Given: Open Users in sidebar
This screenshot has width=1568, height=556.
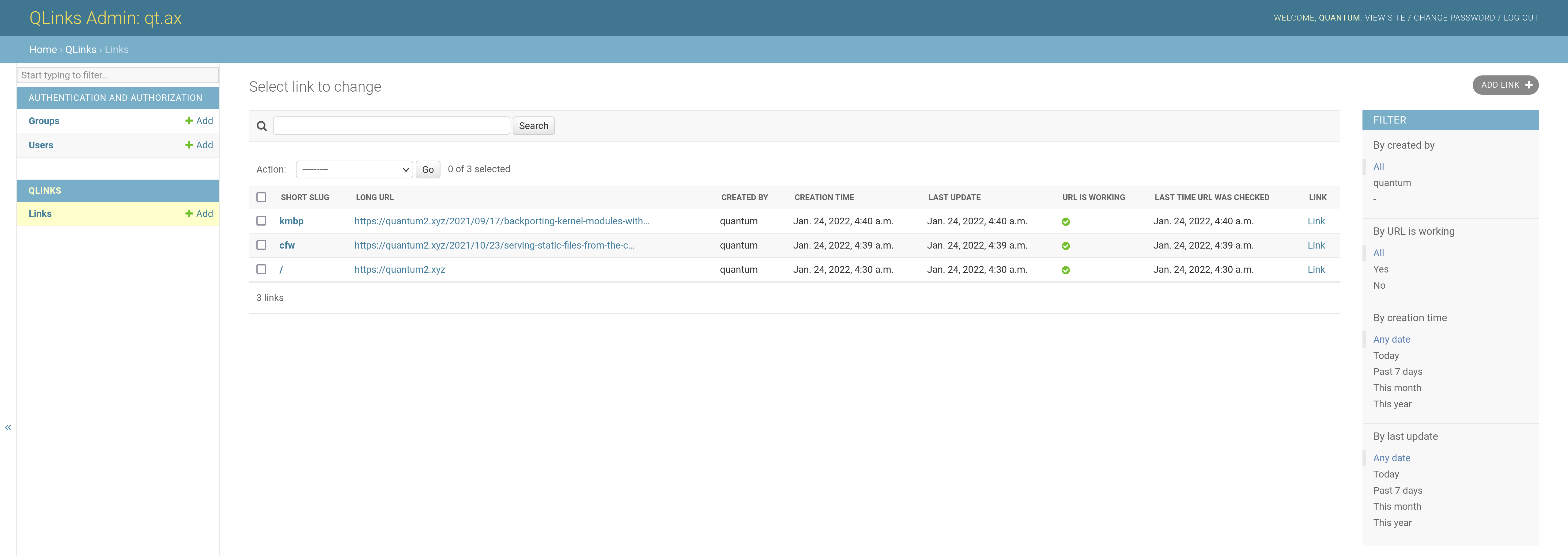Looking at the screenshot, I should (x=41, y=145).
